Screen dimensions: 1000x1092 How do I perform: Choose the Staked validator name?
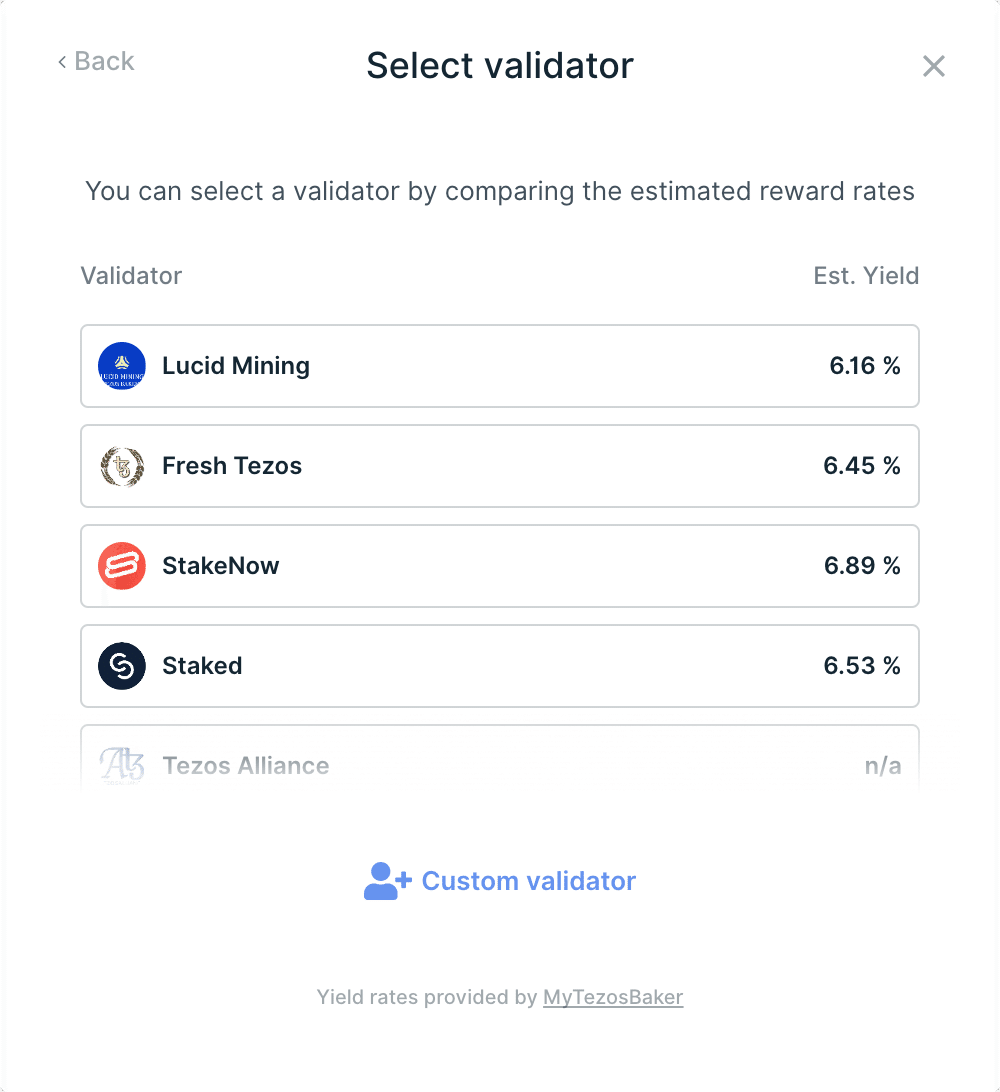click(202, 666)
